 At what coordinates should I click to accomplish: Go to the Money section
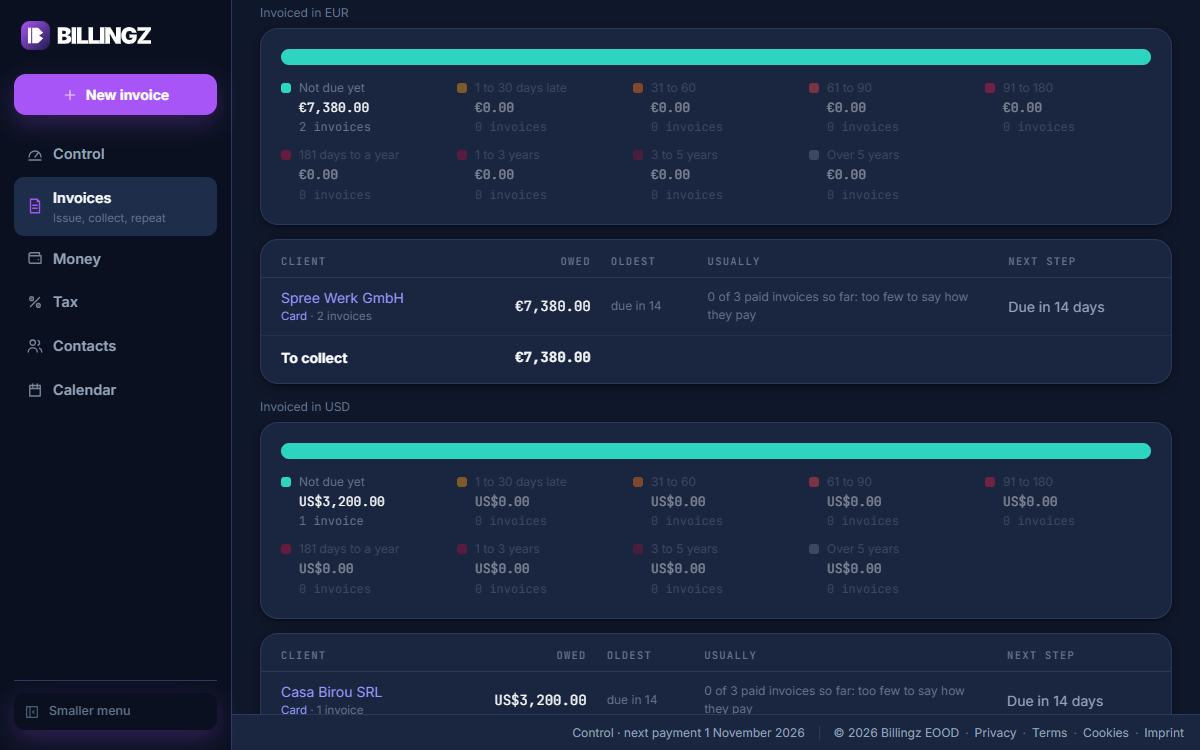tap(115, 258)
